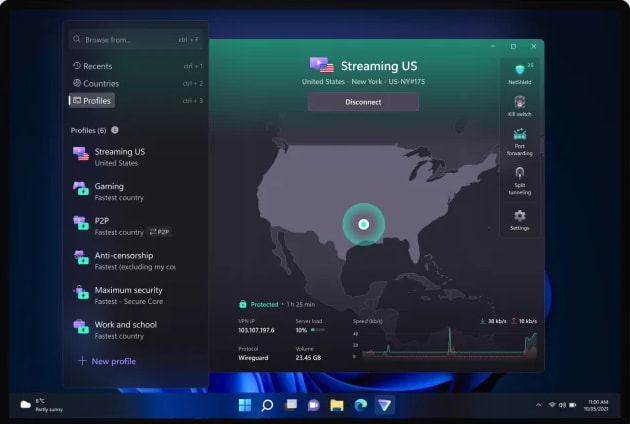
Task: Click the volume tray icon
Action: click(x=562, y=405)
